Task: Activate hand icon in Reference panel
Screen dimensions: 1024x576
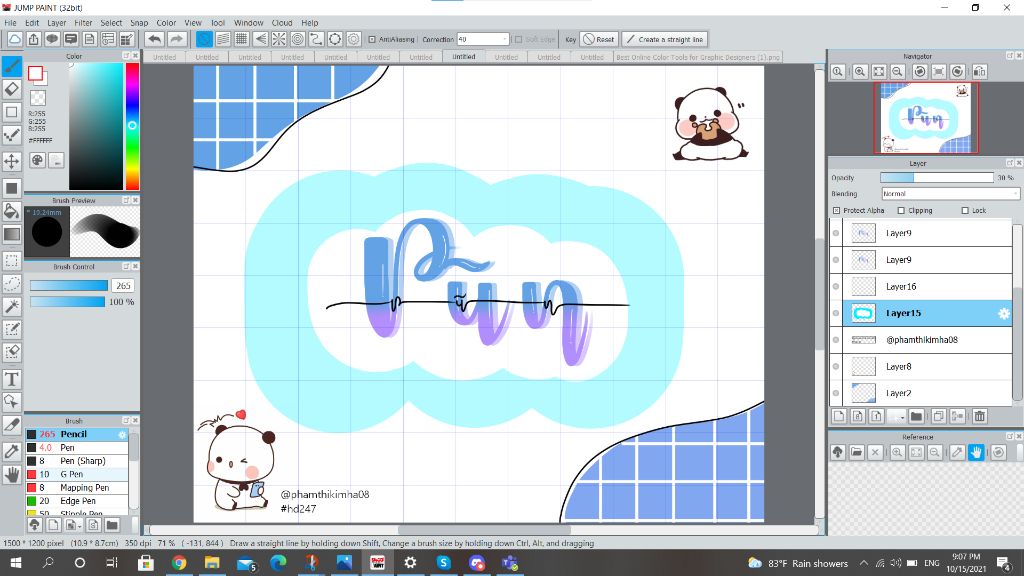Action: click(976, 452)
